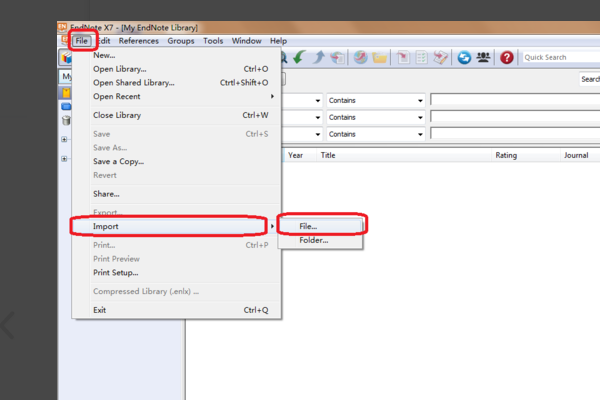
Task: Sort by the Title column header
Action: click(x=404, y=155)
